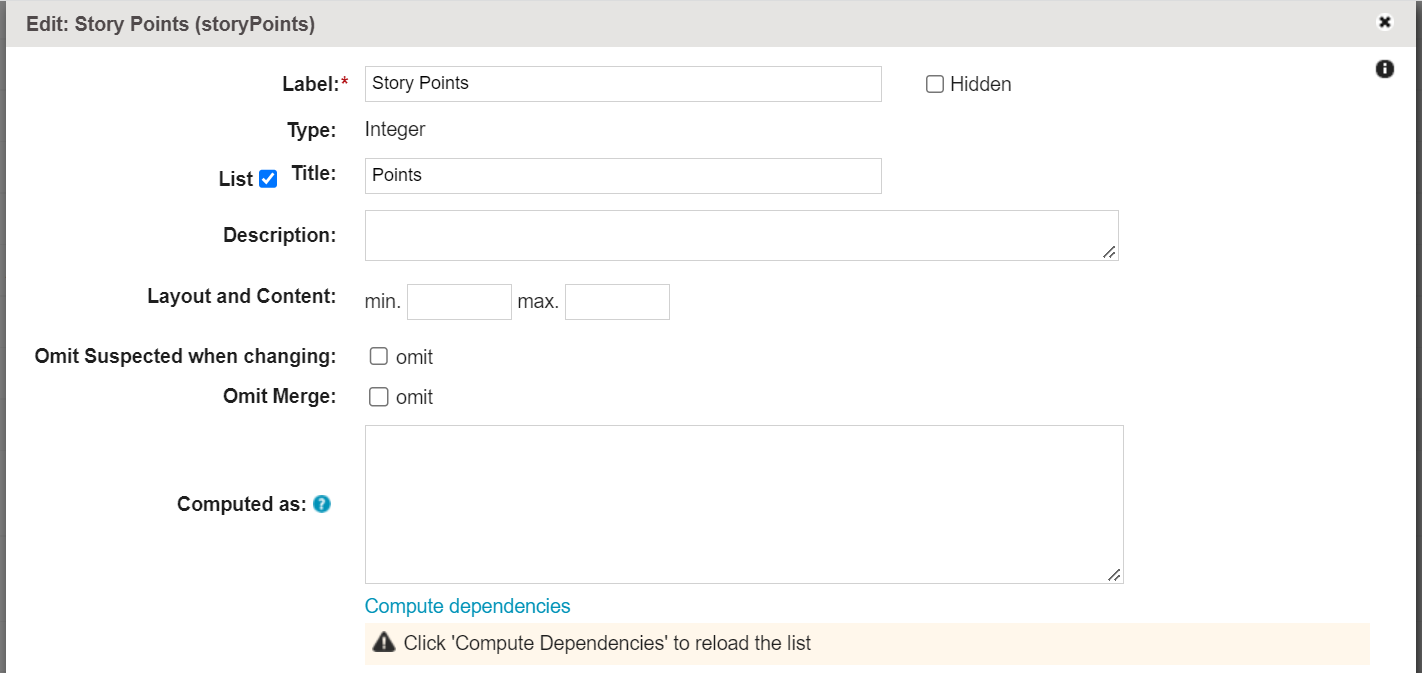Grab the Computed as box resize handle
The image size is (1422, 673).
(1114, 575)
